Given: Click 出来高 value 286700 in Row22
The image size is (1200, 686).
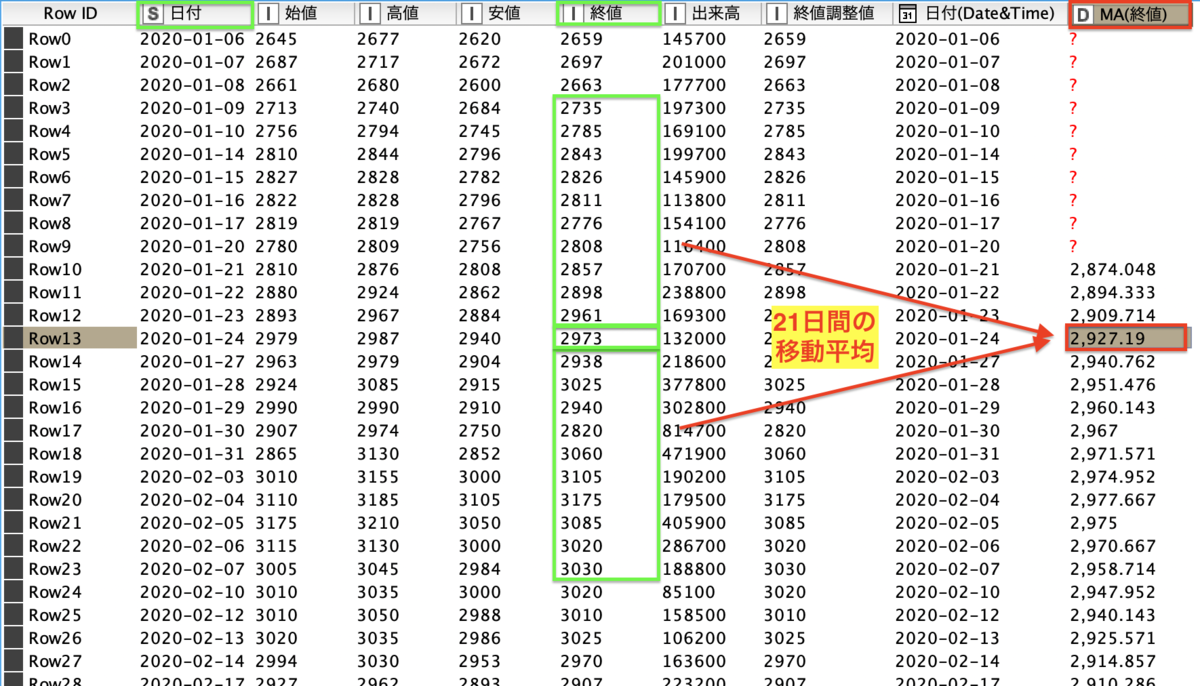Looking at the screenshot, I should tap(695, 545).
